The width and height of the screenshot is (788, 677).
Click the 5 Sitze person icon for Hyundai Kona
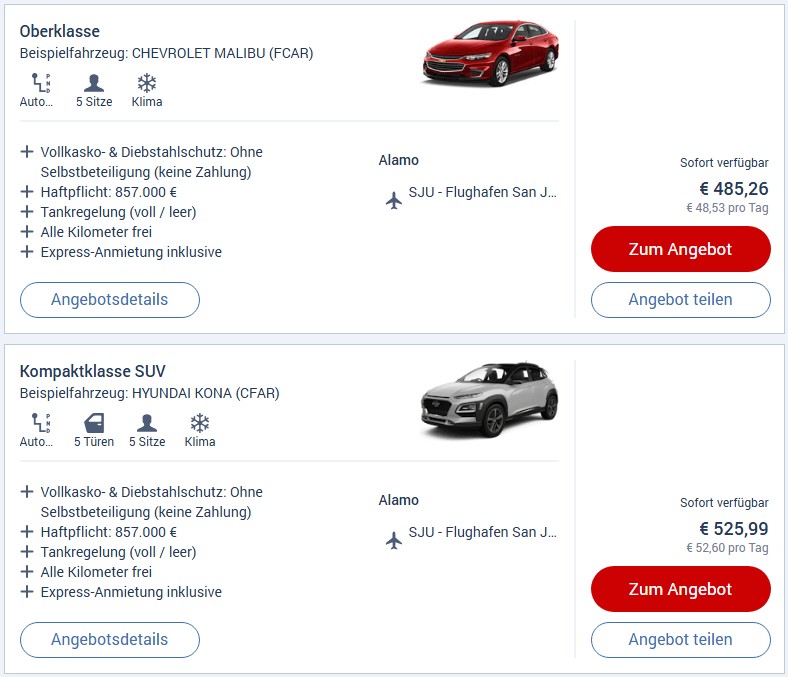point(147,422)
